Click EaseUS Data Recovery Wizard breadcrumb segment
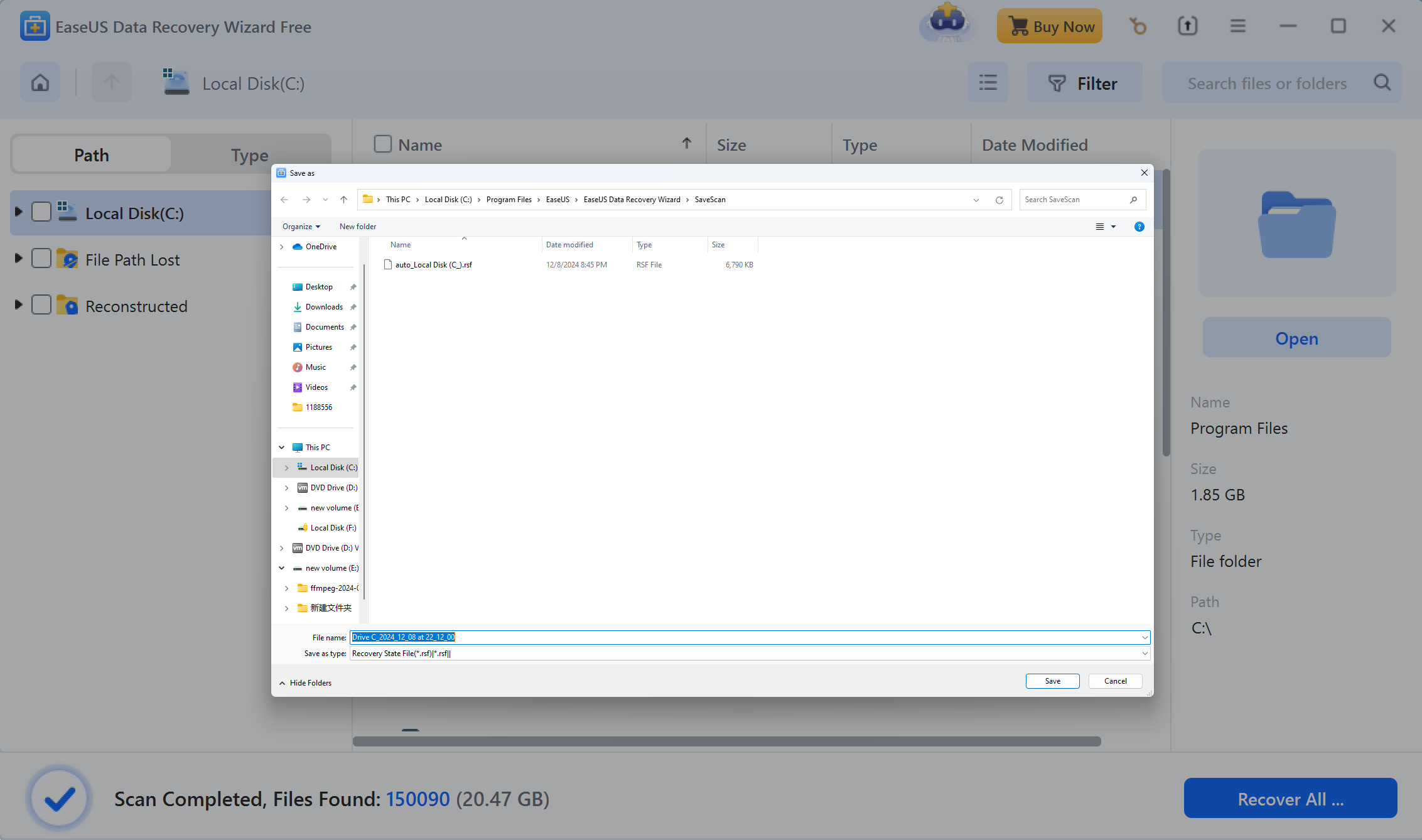This screenshot has width=1422, height=840. click(632, 200)
